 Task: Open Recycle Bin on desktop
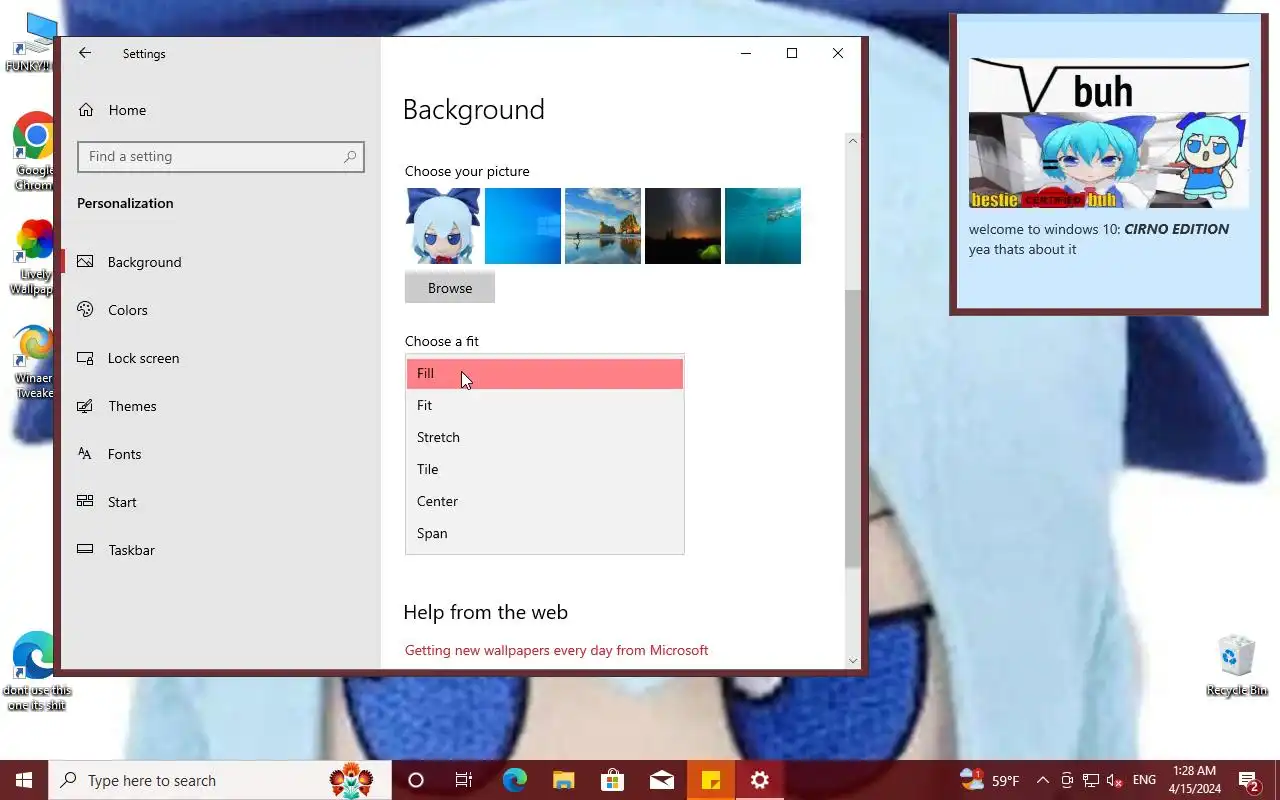pyautogui.click(x=1237, y=666)
